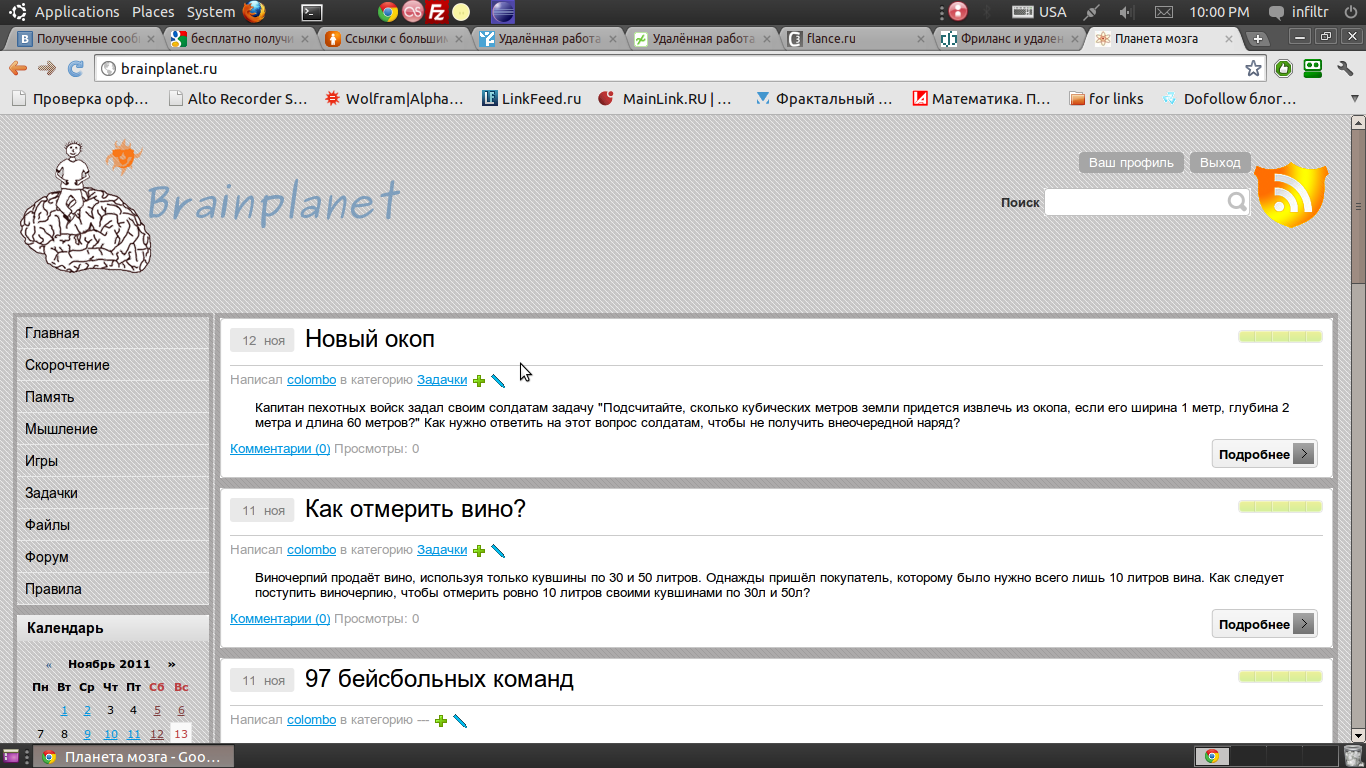Screen dimensions: 1366x768
Task: Open the Память sidebar menu item
Action: tap(113, 397)
